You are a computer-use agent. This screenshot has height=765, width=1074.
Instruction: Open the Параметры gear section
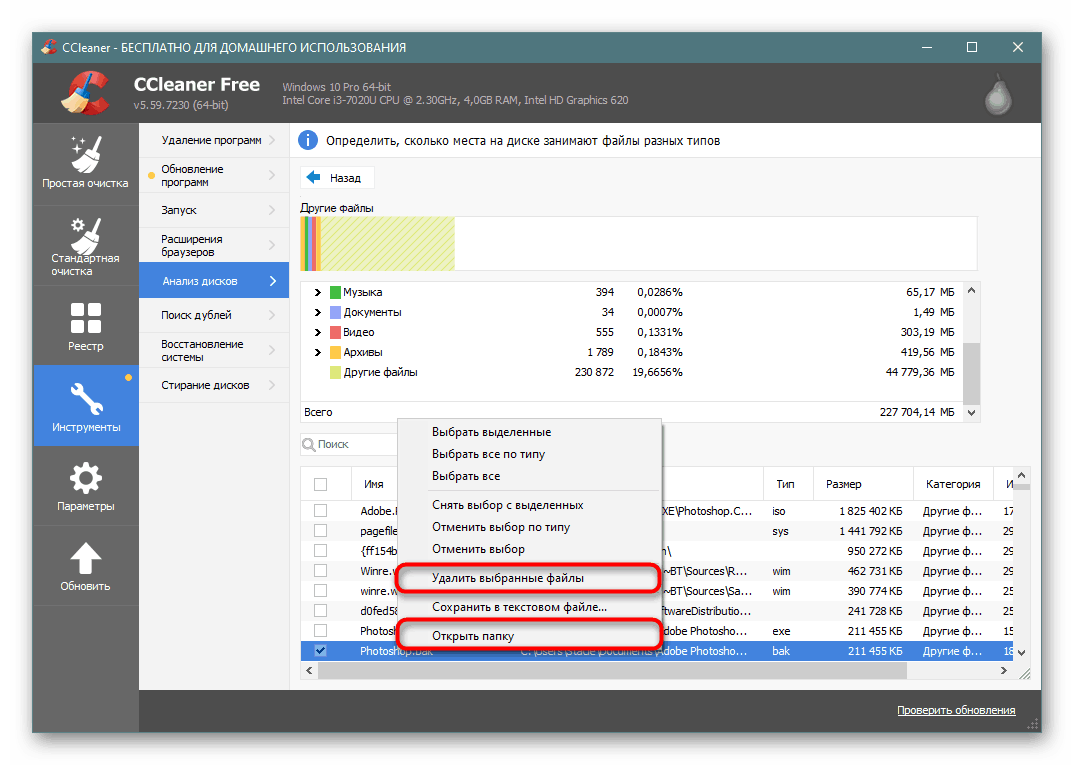pyautogui.click(x=86, y=486)
